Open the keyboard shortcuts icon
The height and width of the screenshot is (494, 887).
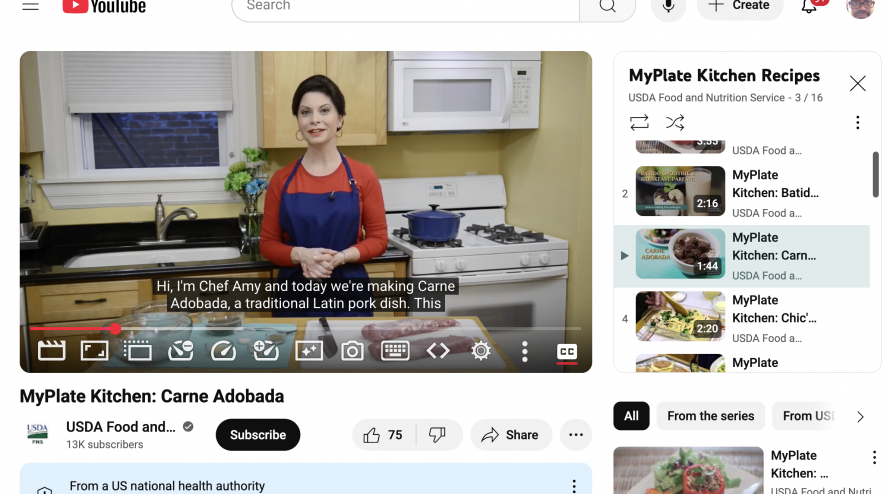pyautogui.click(x=395, y=351)
